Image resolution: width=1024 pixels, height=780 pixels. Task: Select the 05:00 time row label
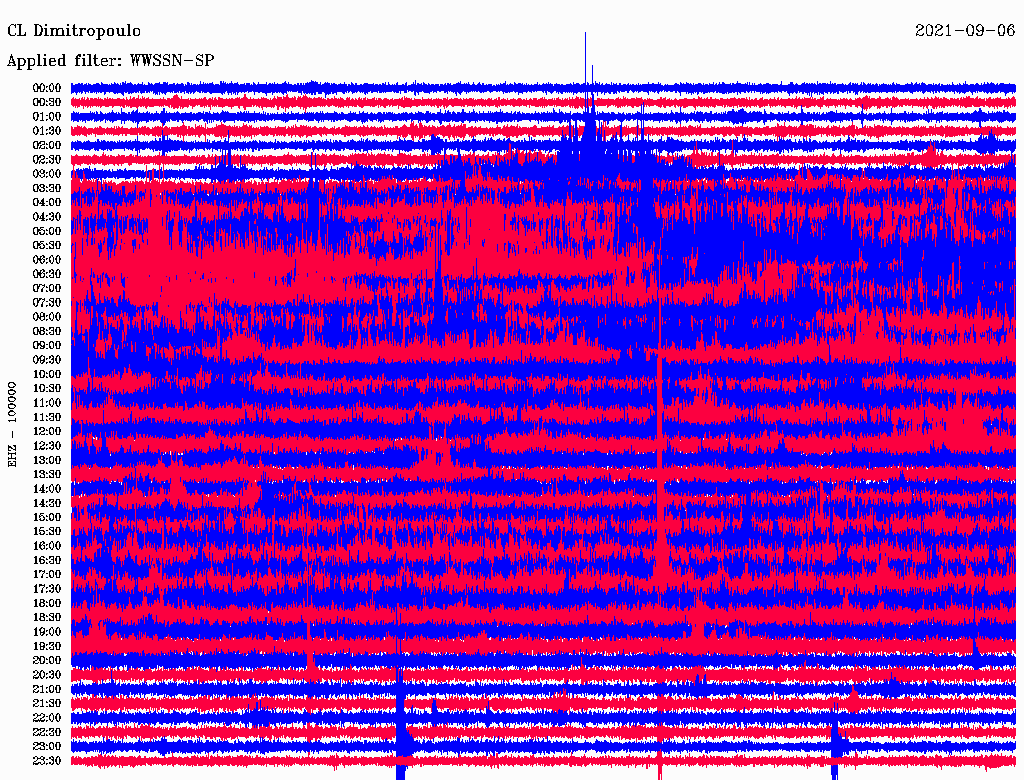click(x=47, y=231)
